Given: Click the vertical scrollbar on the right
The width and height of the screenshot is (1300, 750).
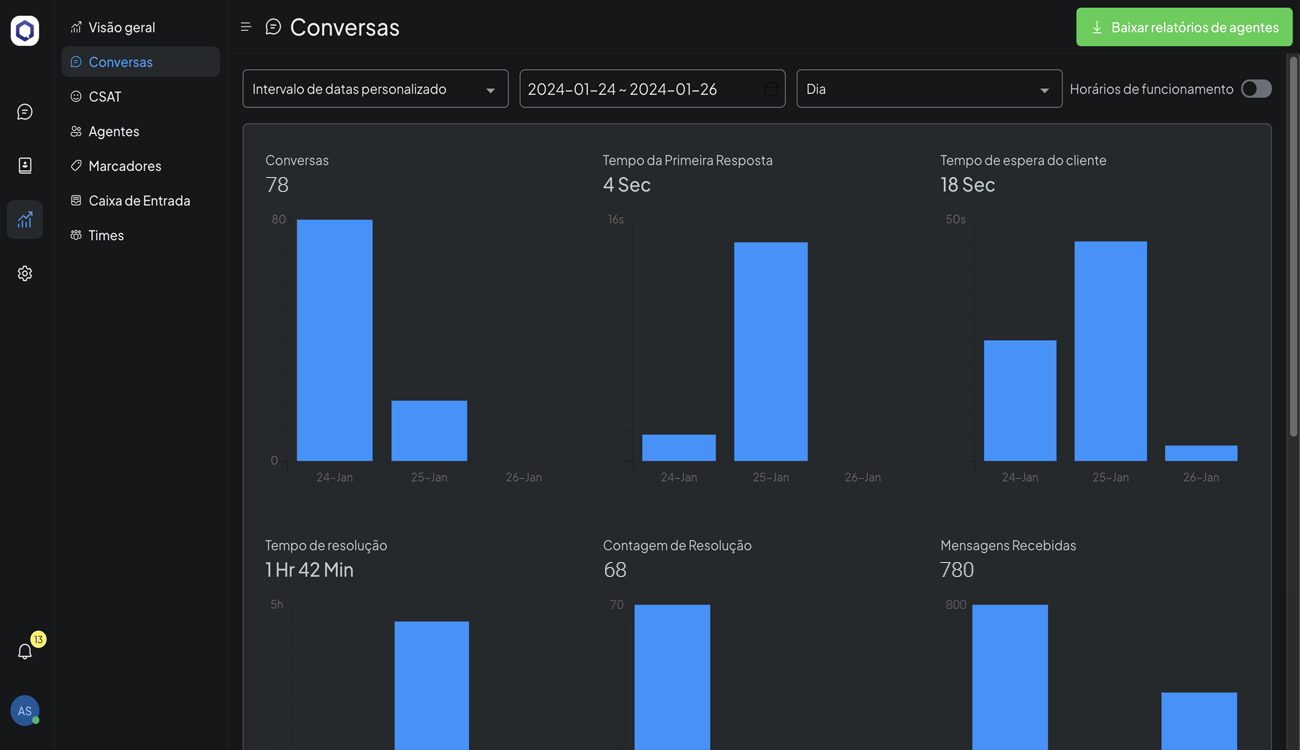Looking at the screenshot, I should point(1293,250).
